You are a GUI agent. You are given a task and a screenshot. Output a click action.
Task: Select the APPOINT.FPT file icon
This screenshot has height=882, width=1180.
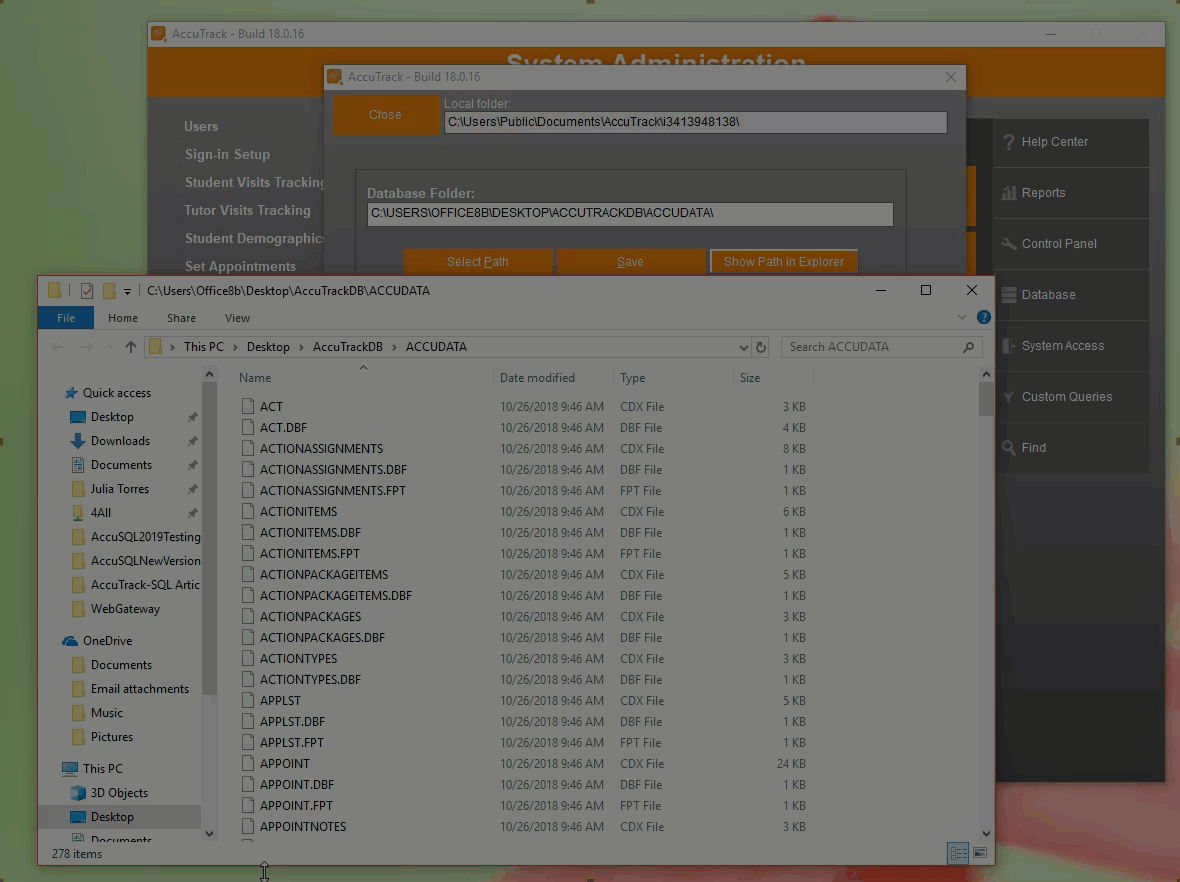[248, 805]
